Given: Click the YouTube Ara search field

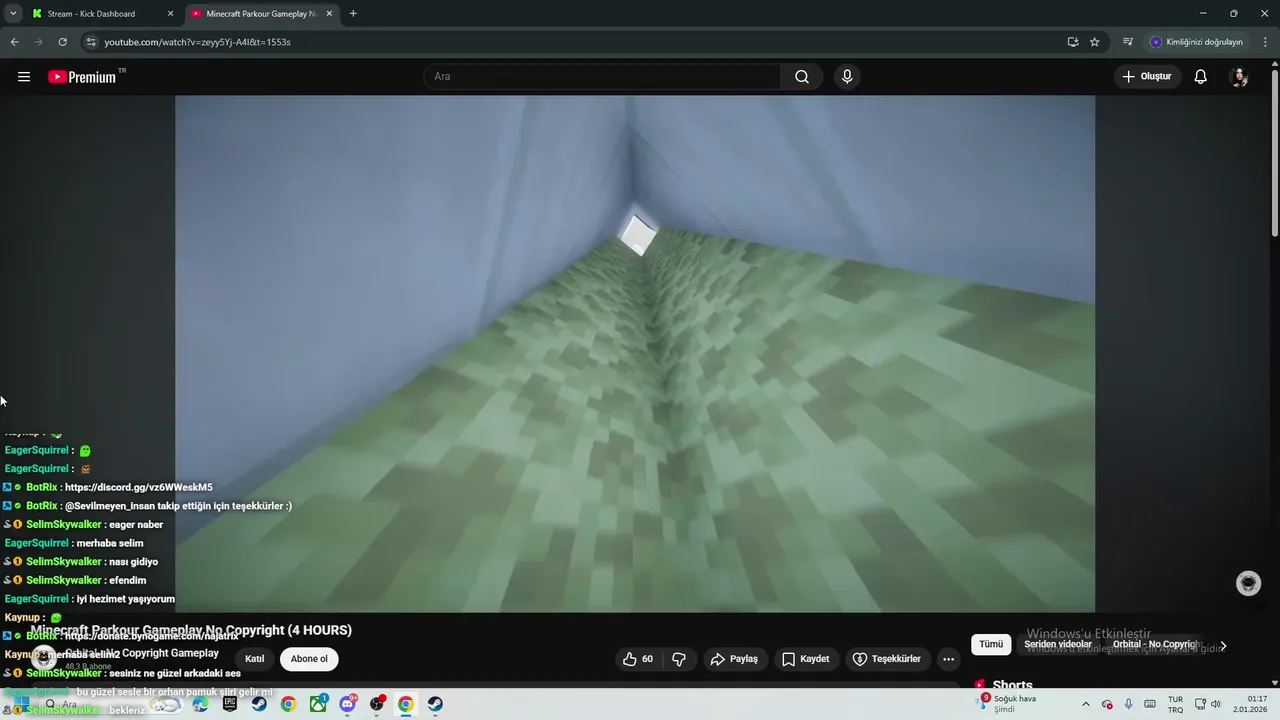Looking at the screenshot, I should coord(603,77).
